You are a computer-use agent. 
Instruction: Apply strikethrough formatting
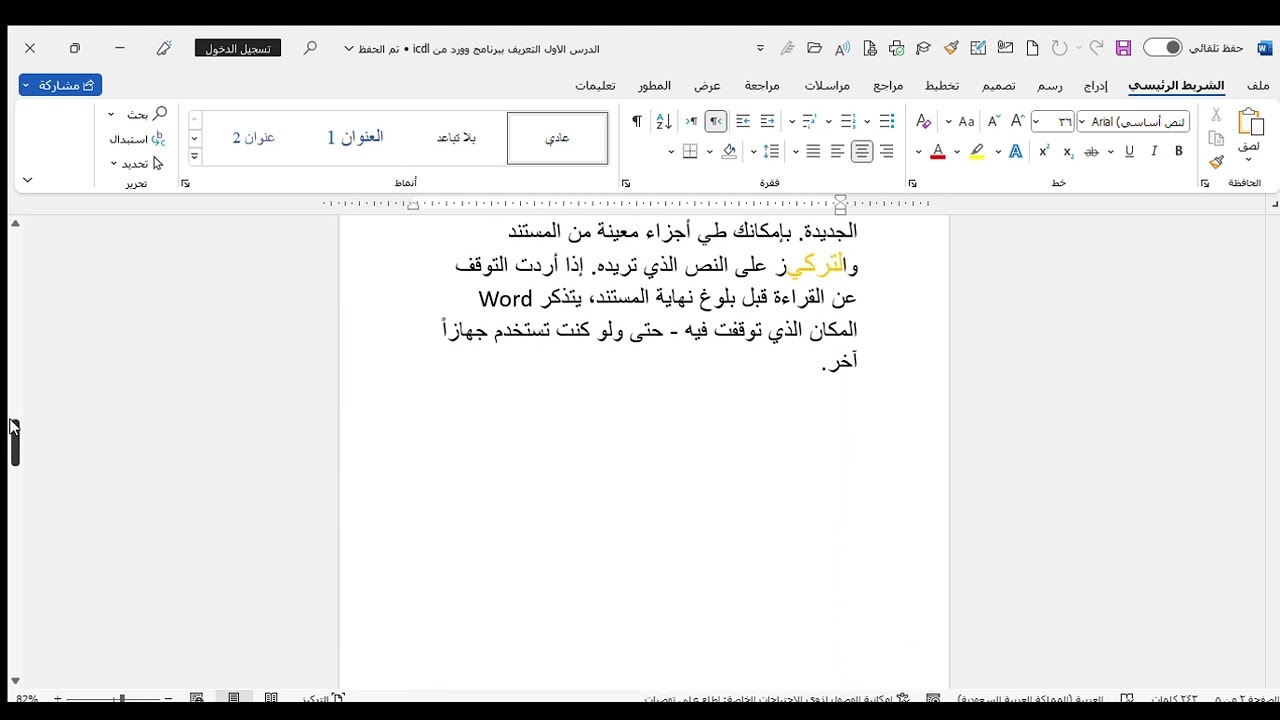(x=1092, y=152)
